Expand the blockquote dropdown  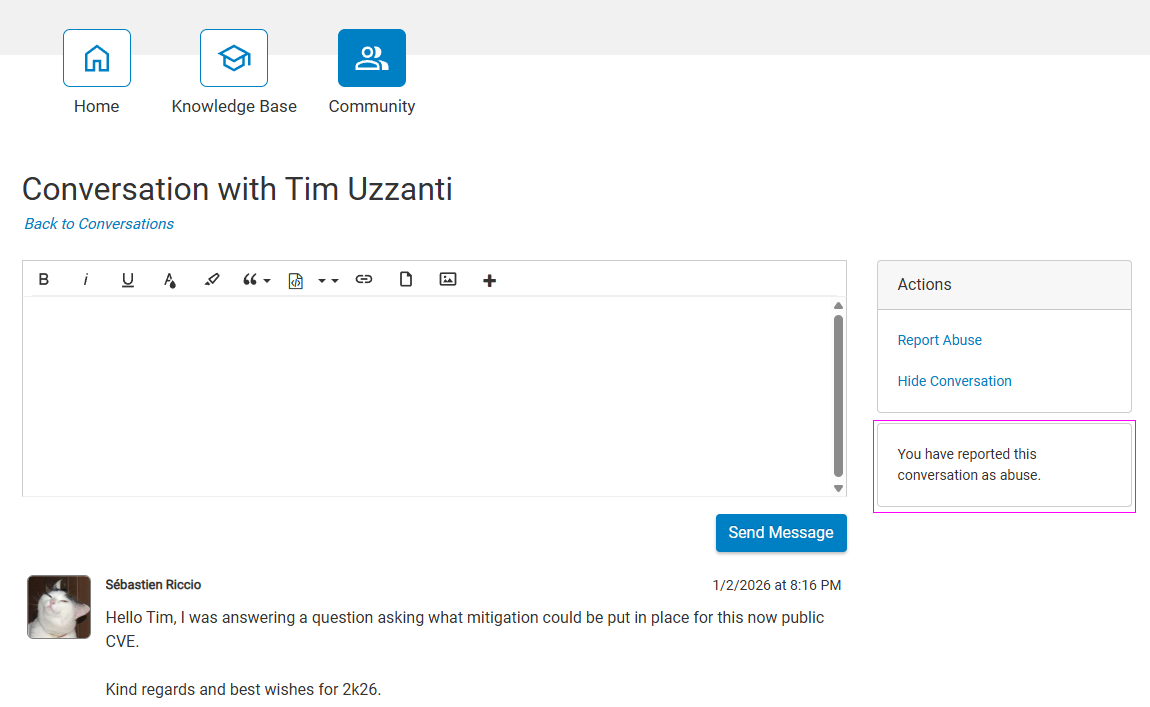coord(256,280)
